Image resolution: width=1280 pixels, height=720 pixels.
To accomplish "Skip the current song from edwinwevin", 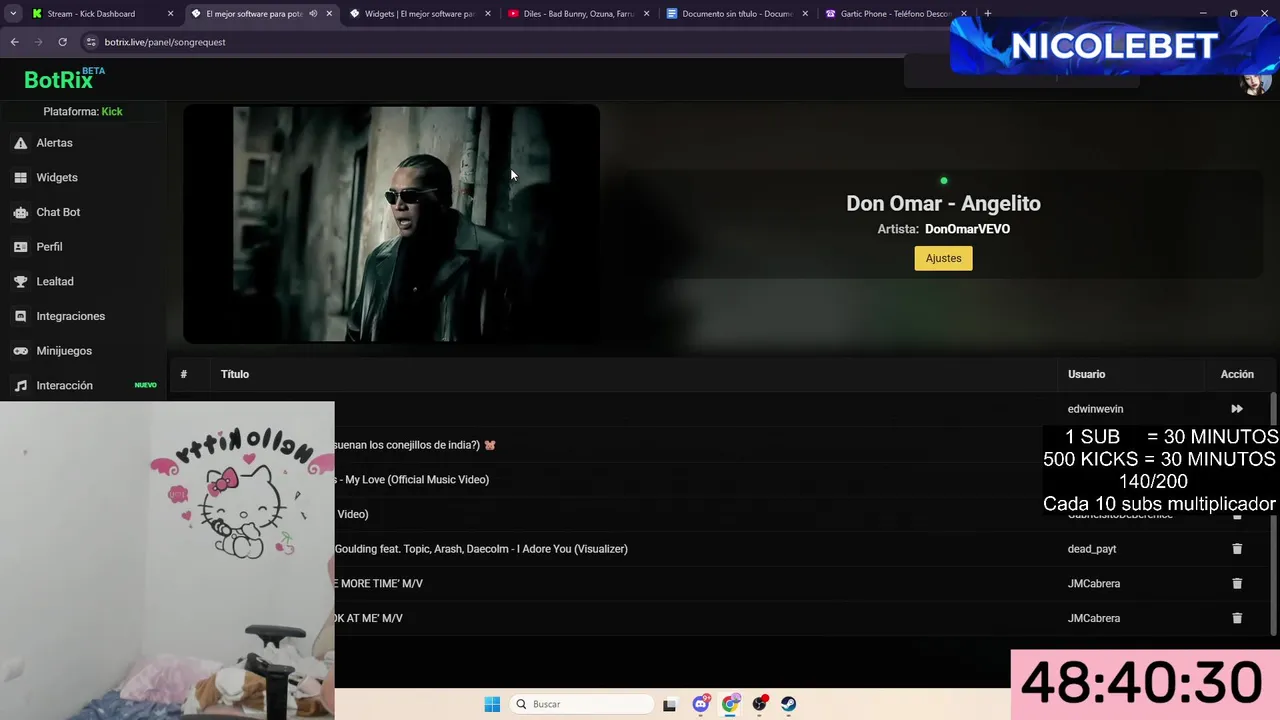I will (x=1237, y=409).
